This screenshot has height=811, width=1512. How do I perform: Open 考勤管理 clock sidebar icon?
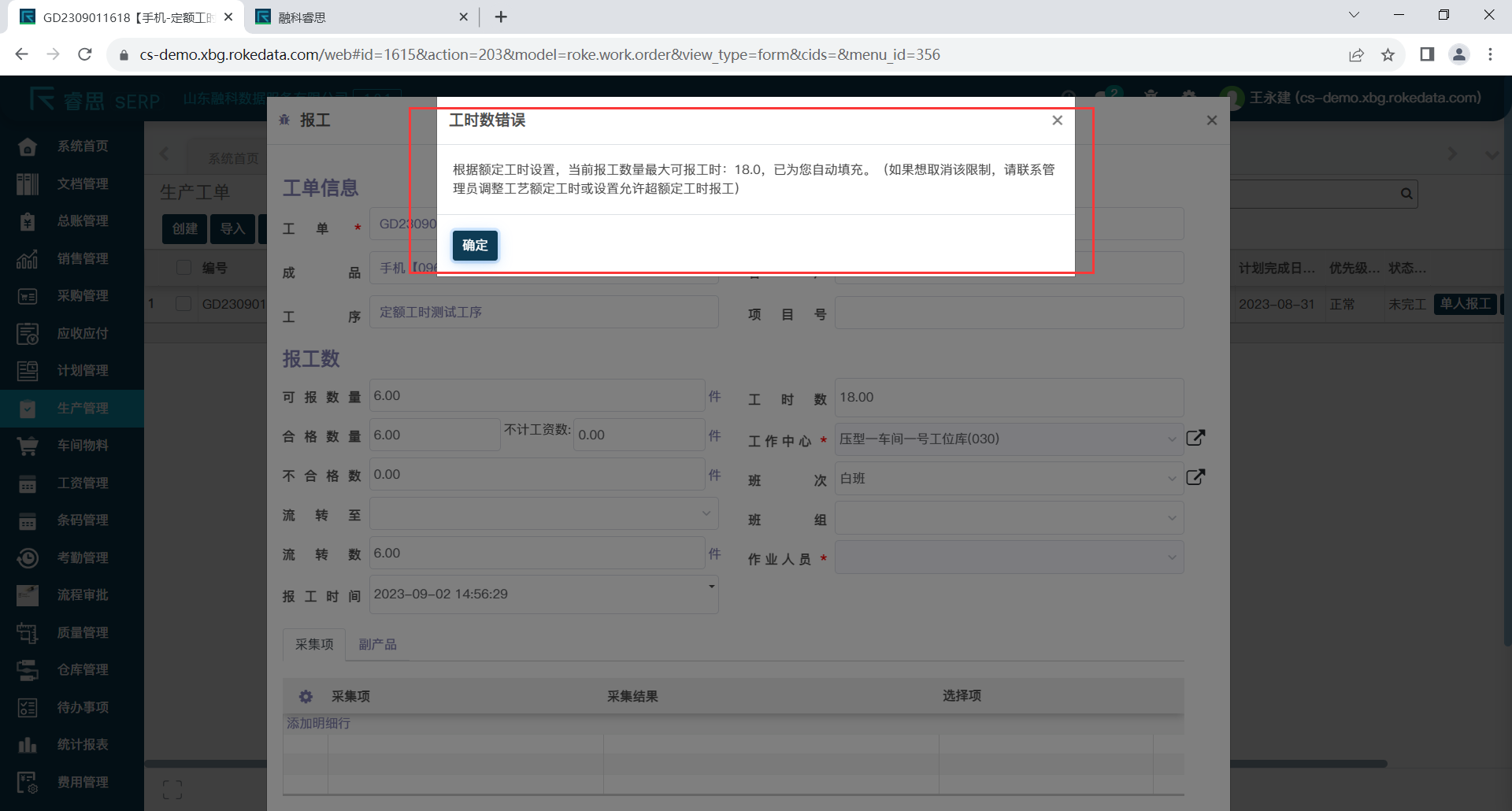(x=28, y=558)
